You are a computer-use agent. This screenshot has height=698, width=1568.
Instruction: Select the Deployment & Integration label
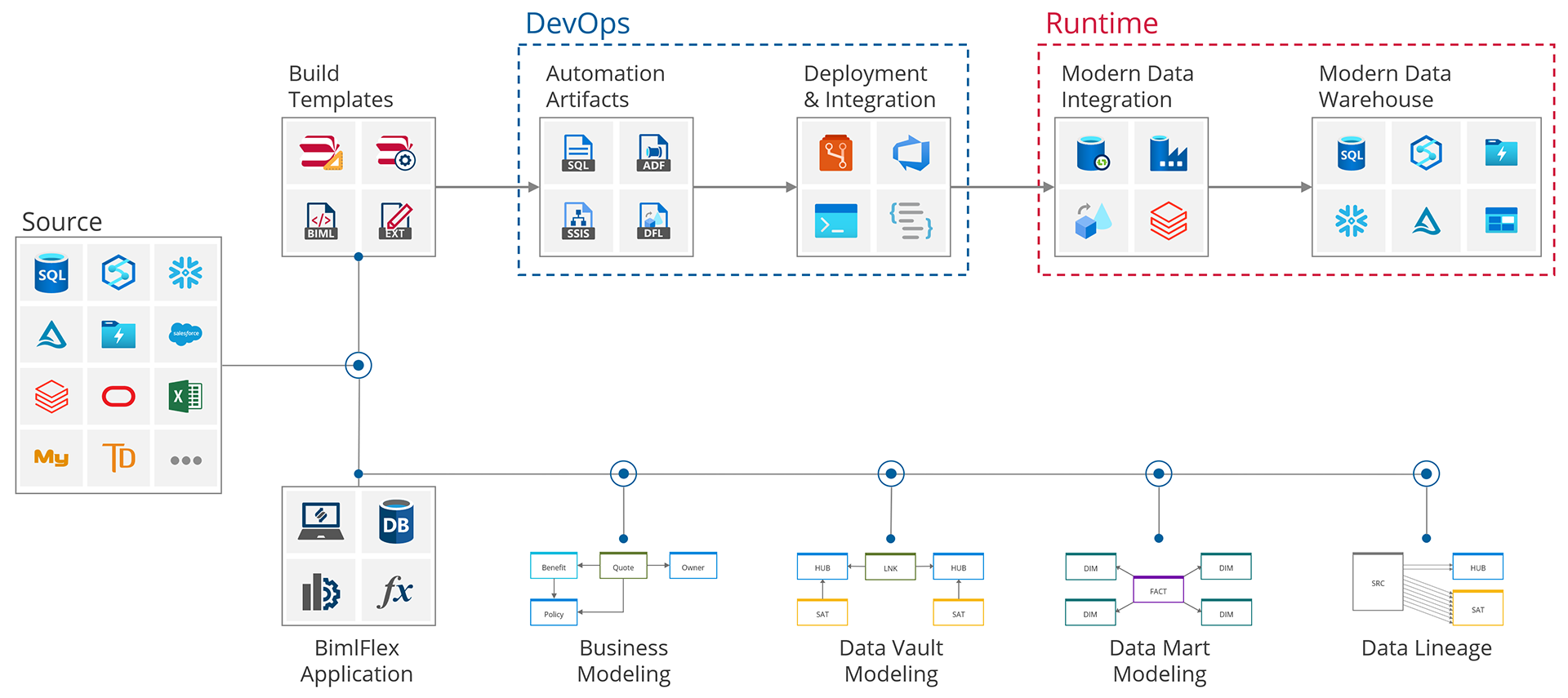(x=869, y=86)
